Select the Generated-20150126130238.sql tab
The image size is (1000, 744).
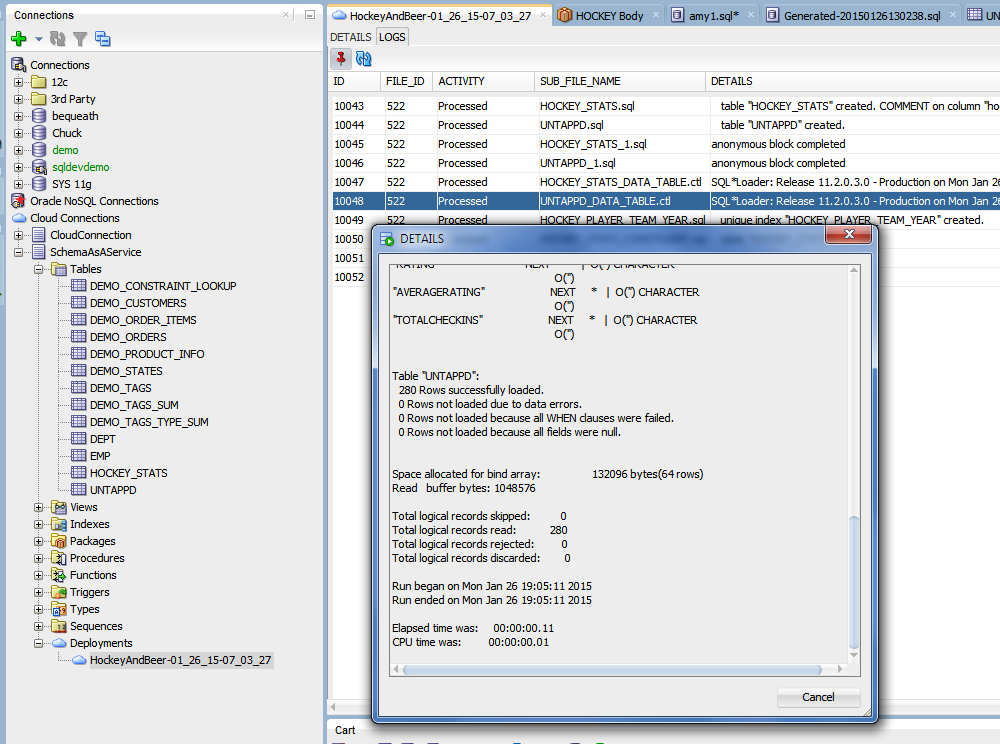862,16
